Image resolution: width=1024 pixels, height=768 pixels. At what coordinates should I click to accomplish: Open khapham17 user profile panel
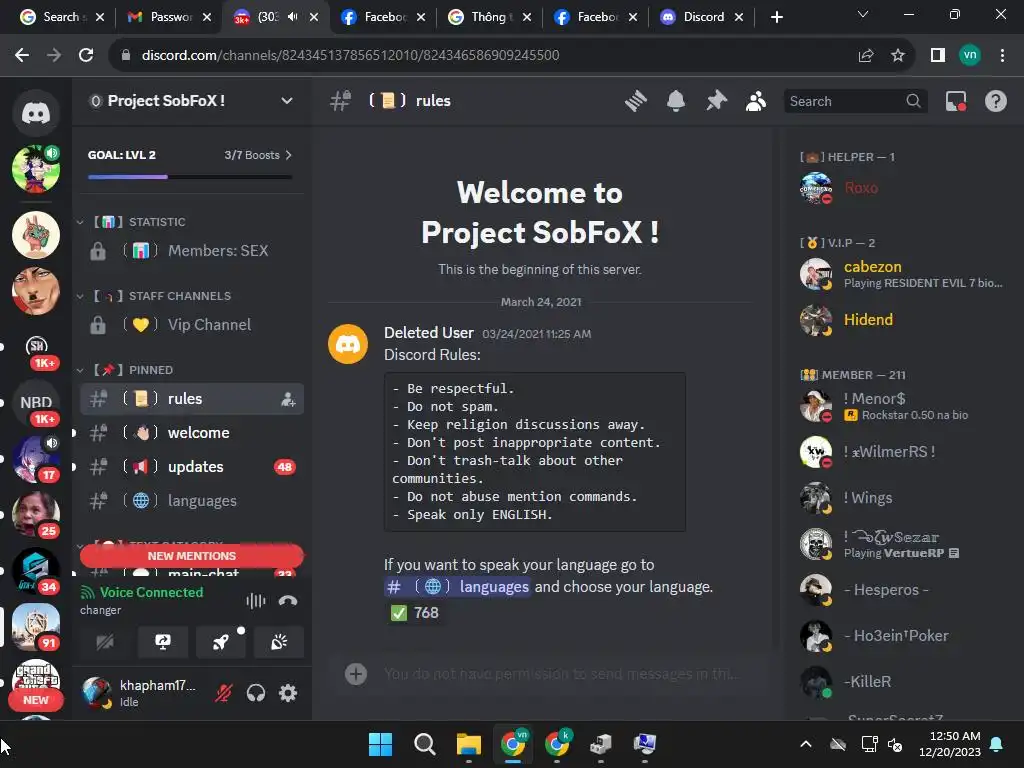[140, 693]
